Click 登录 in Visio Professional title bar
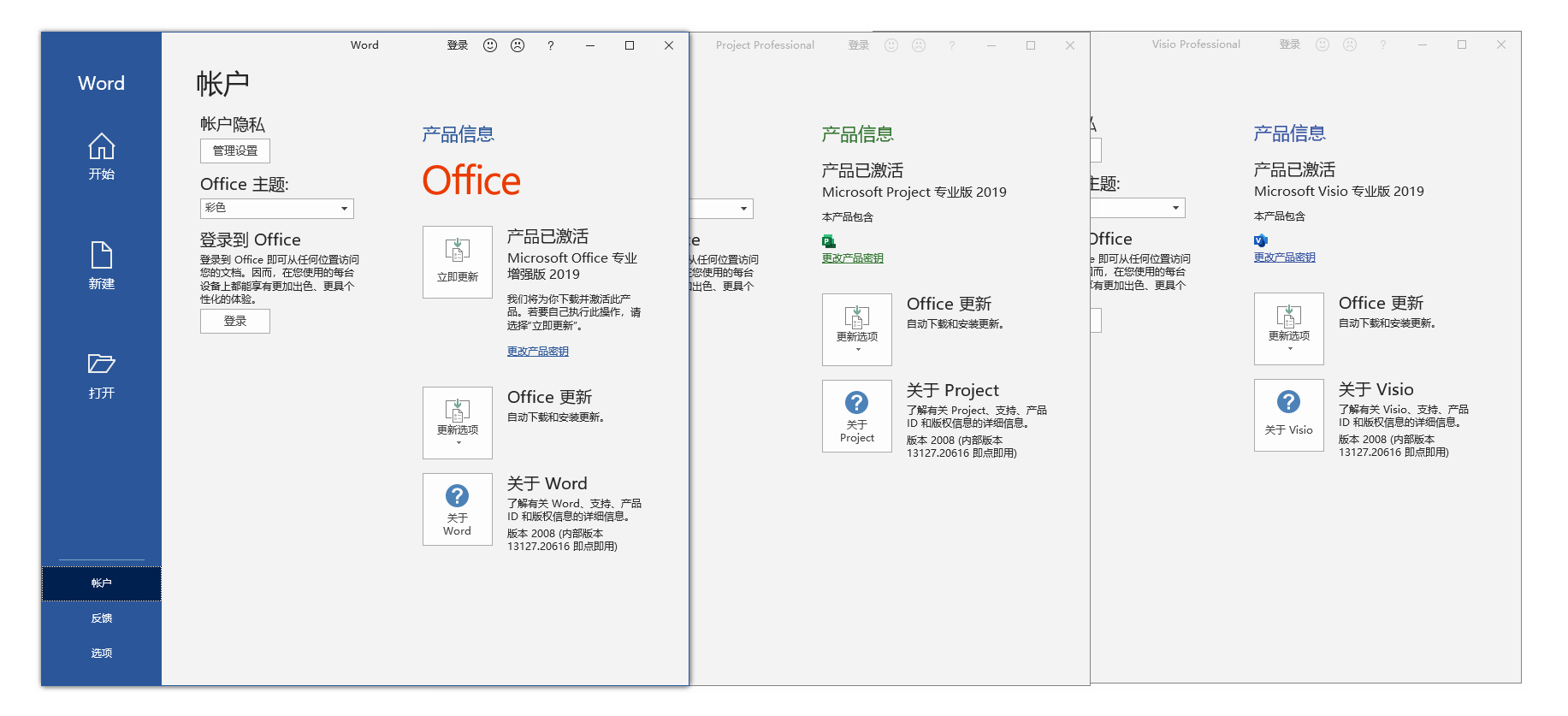This screenshot has height=716, width=1568. (1290, 44)
